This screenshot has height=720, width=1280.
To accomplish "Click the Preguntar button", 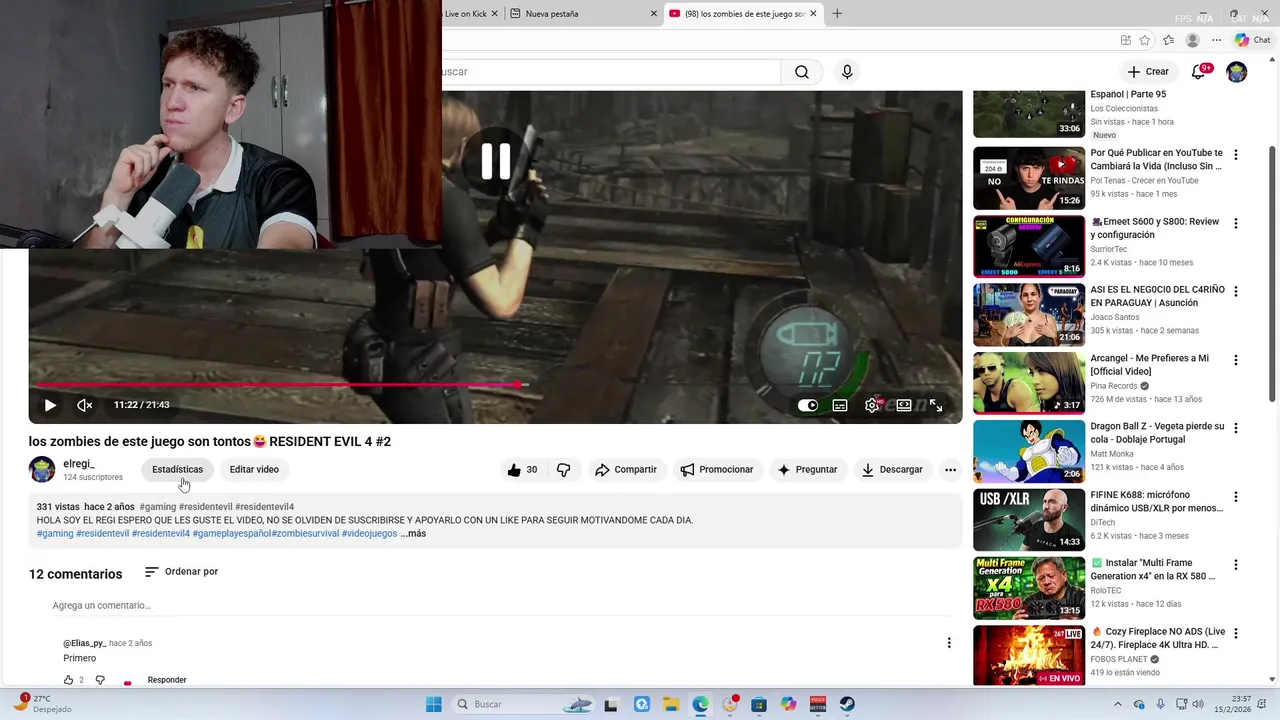I will point(808,469).
